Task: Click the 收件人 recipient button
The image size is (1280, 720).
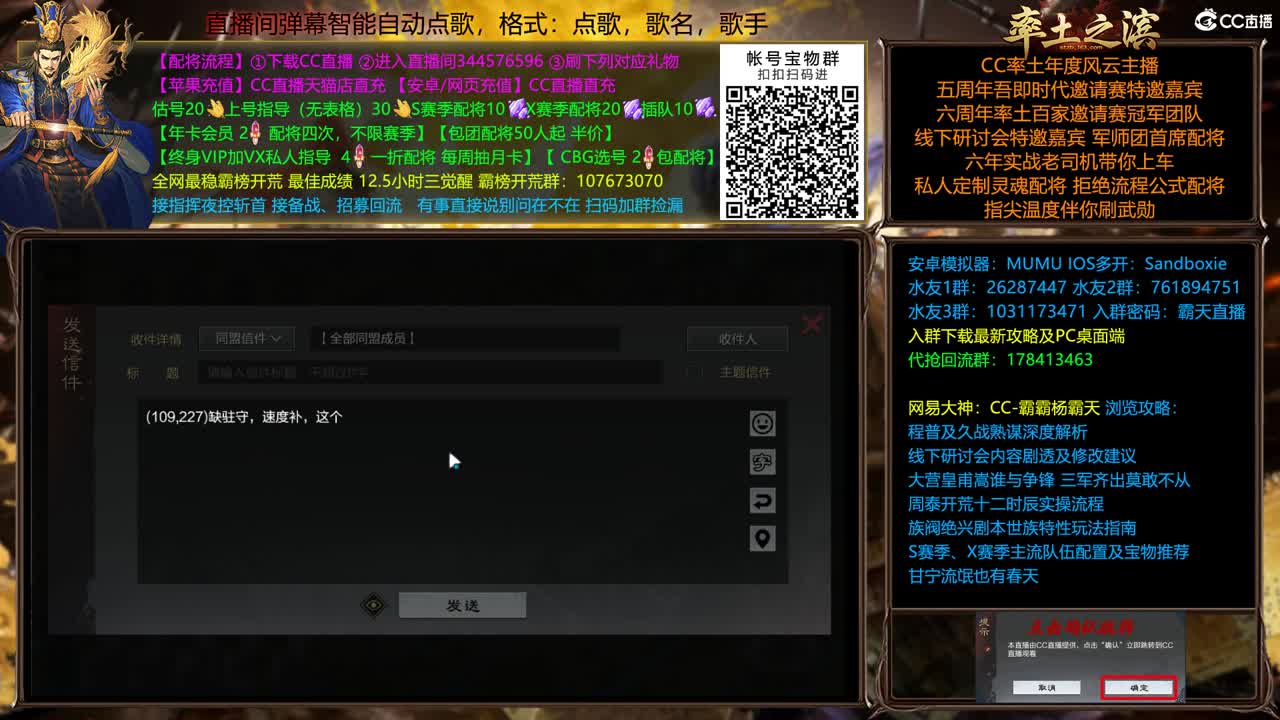Action: pyautogui.click(x=737, y=339)
